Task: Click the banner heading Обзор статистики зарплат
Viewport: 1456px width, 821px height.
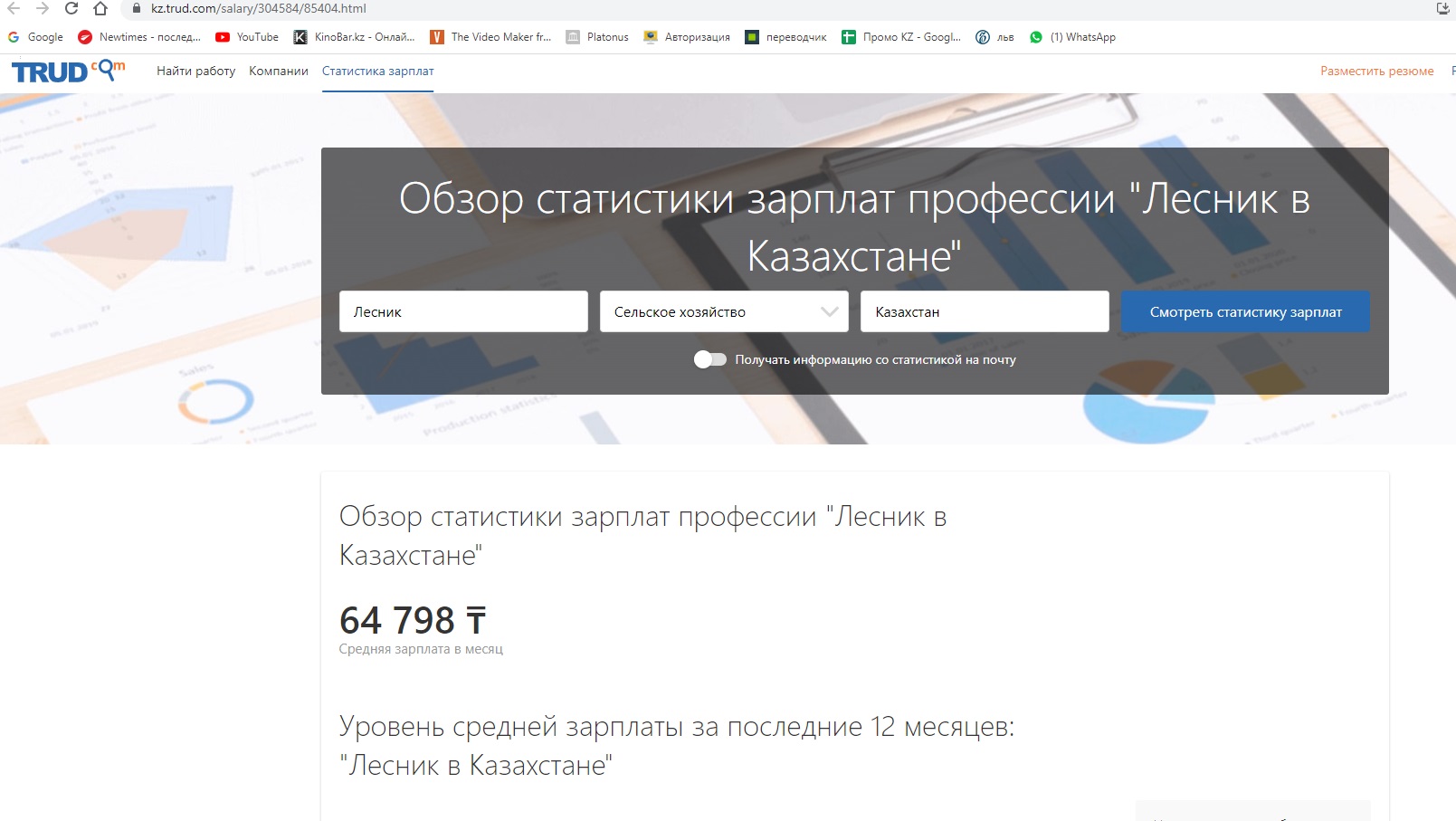Action: 854,226
